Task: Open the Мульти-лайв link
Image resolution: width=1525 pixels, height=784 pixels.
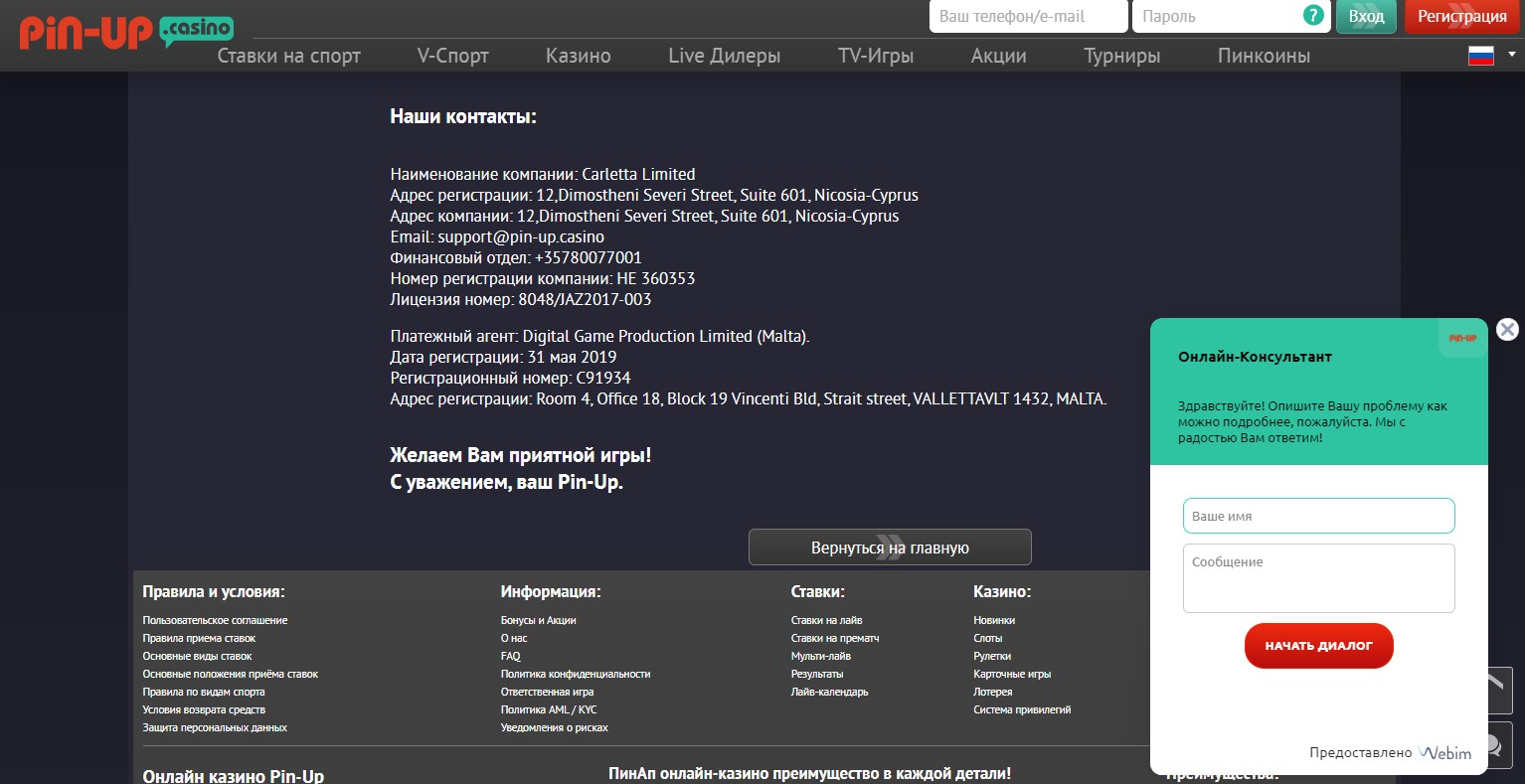Action: [820, 656]
